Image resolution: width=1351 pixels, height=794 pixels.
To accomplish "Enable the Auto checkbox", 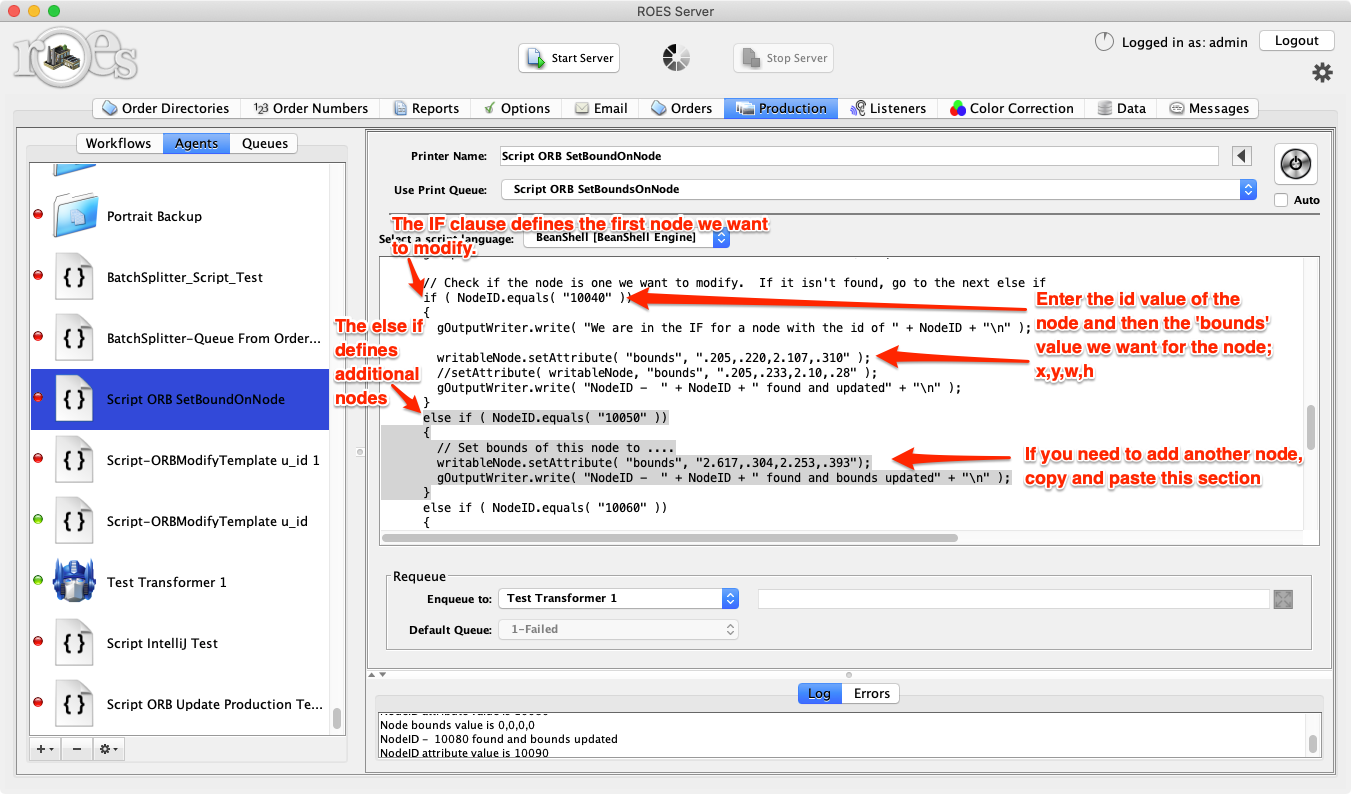I will tap(1281, 200).
